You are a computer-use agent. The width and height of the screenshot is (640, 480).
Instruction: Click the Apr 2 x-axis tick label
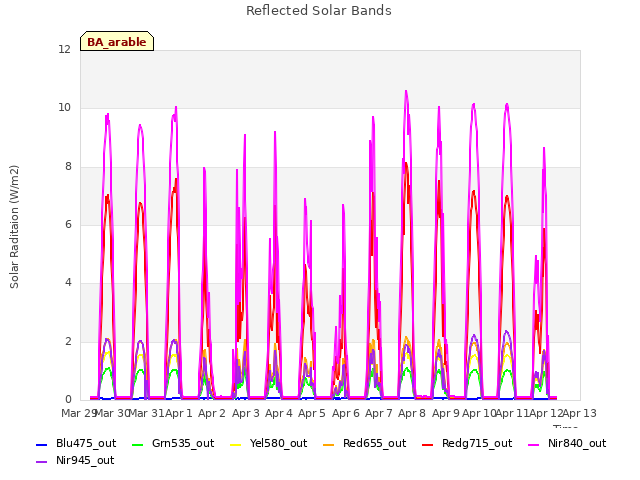pos(212,413)
